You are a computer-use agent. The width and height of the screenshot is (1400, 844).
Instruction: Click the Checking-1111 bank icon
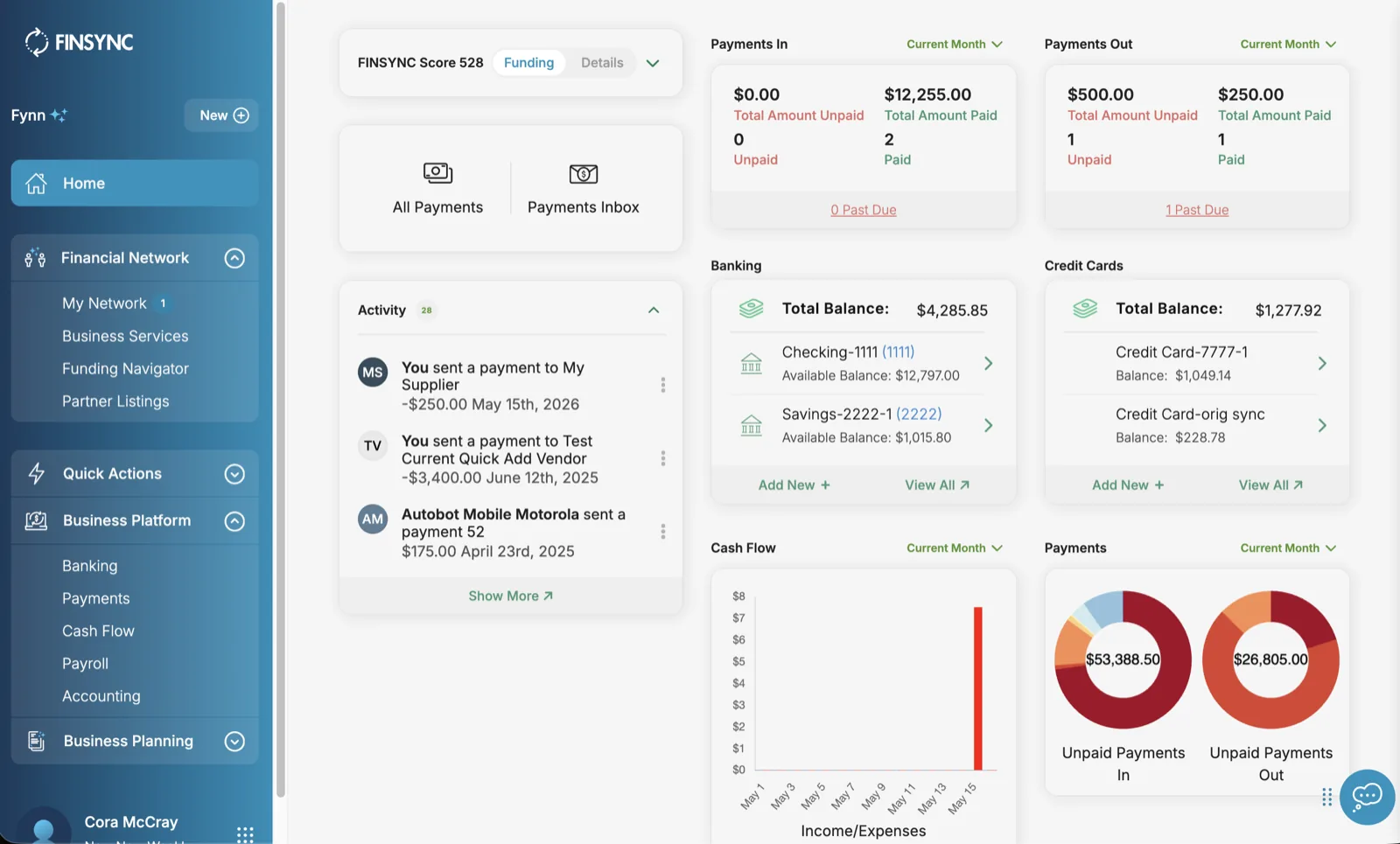point(752,363)
